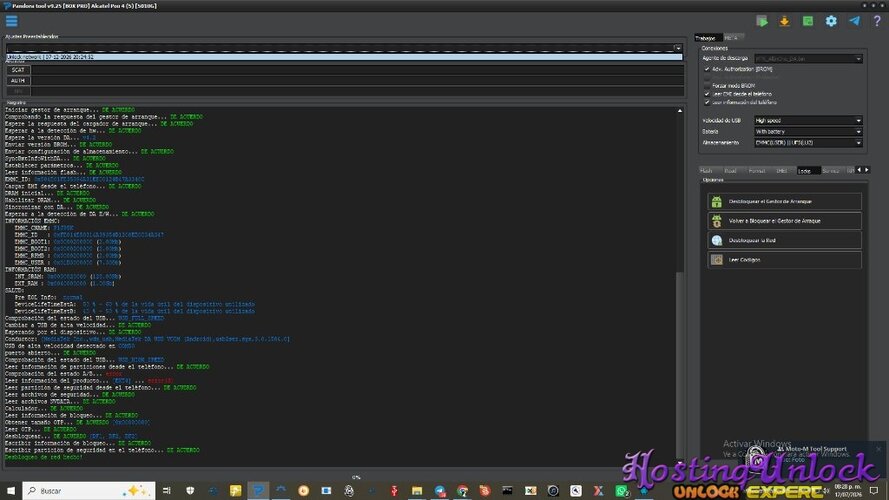
Task: Click the log scrollbar up arrow
Action: pos(680,111)
